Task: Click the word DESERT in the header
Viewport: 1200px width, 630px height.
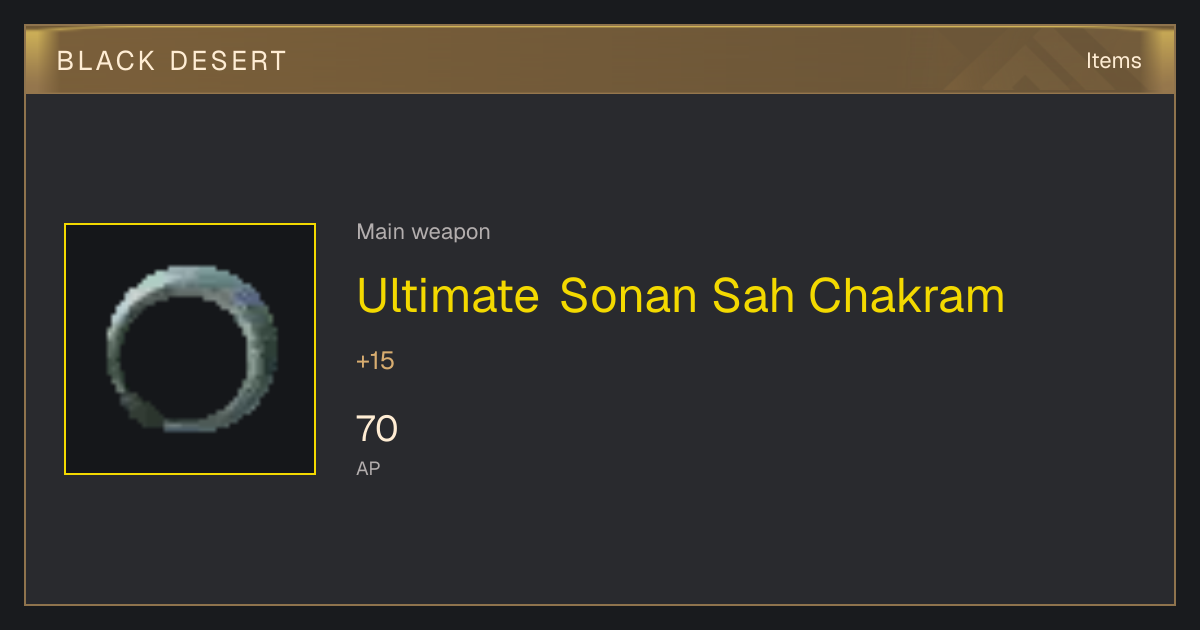Action: (228, 61)
